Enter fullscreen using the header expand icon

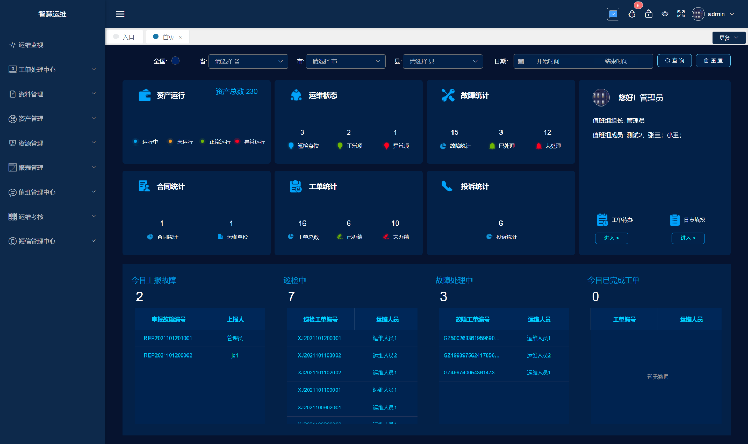[x=681, y=14]
